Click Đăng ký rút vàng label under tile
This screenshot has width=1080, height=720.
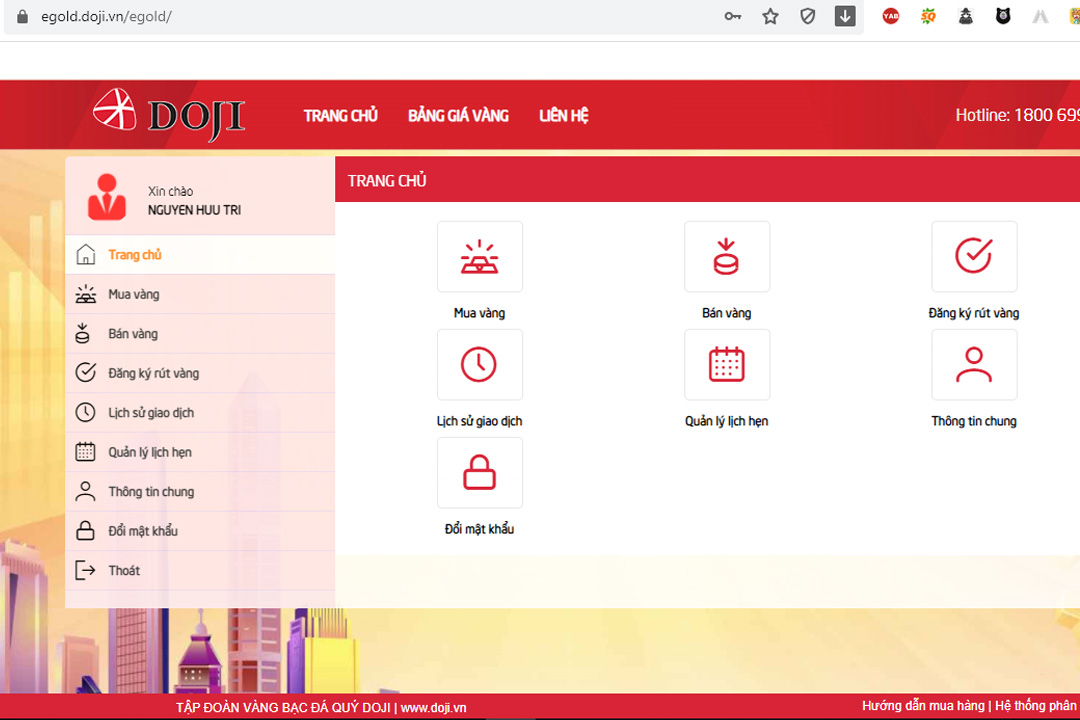click(973, 313)
